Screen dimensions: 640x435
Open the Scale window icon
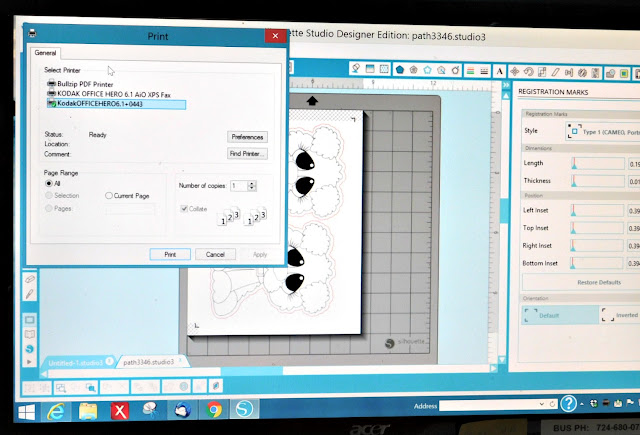click(542, 73)
